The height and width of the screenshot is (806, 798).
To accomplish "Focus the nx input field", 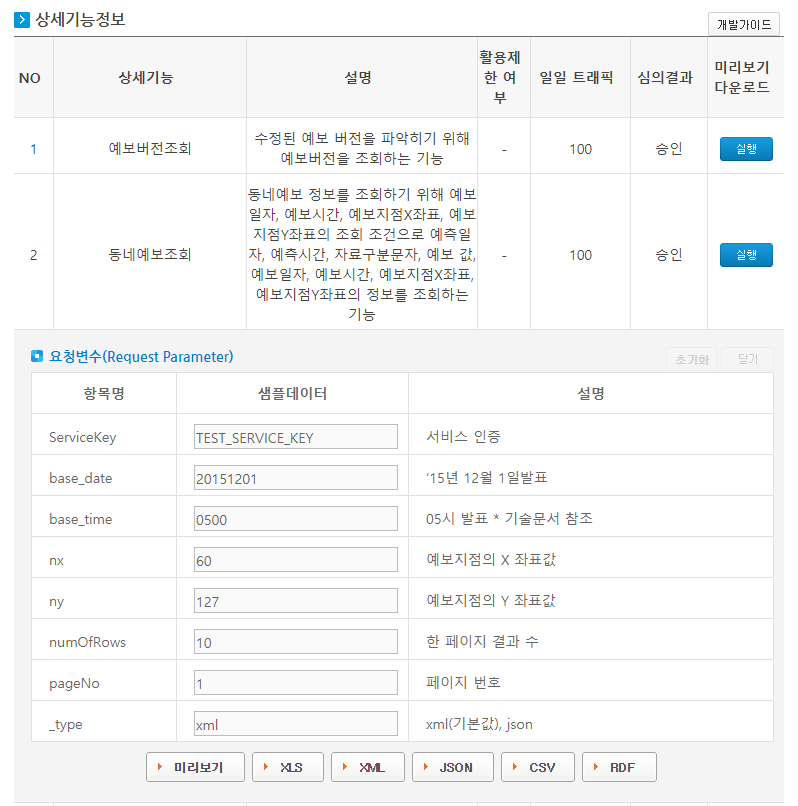I will [x=296, y=560].
